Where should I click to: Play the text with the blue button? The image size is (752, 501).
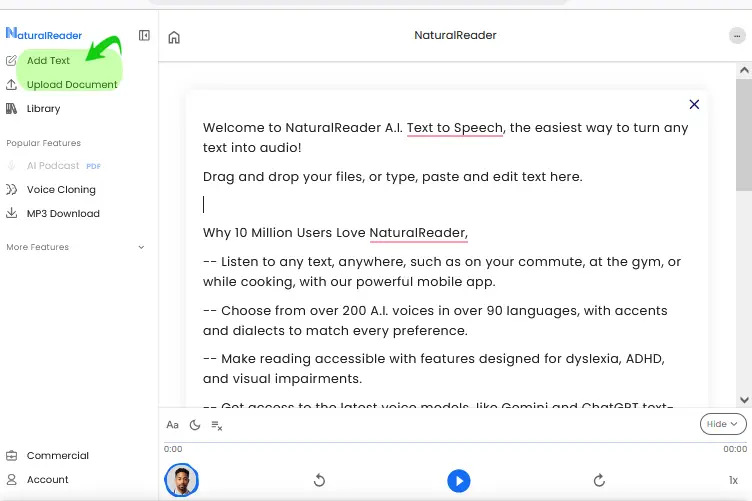[459, 481]
